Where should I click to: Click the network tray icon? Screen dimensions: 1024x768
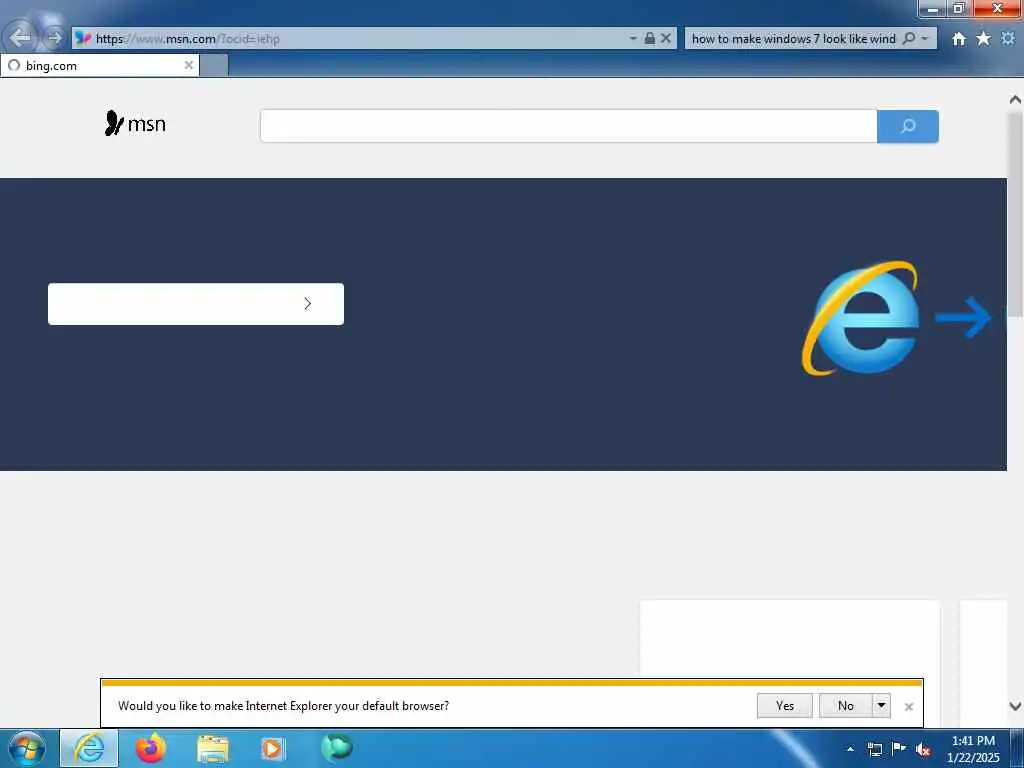[874, 749]
